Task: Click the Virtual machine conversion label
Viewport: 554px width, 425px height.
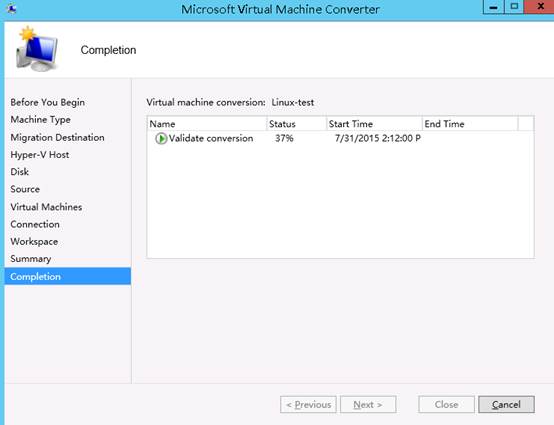Action: (x=206, y=102)
